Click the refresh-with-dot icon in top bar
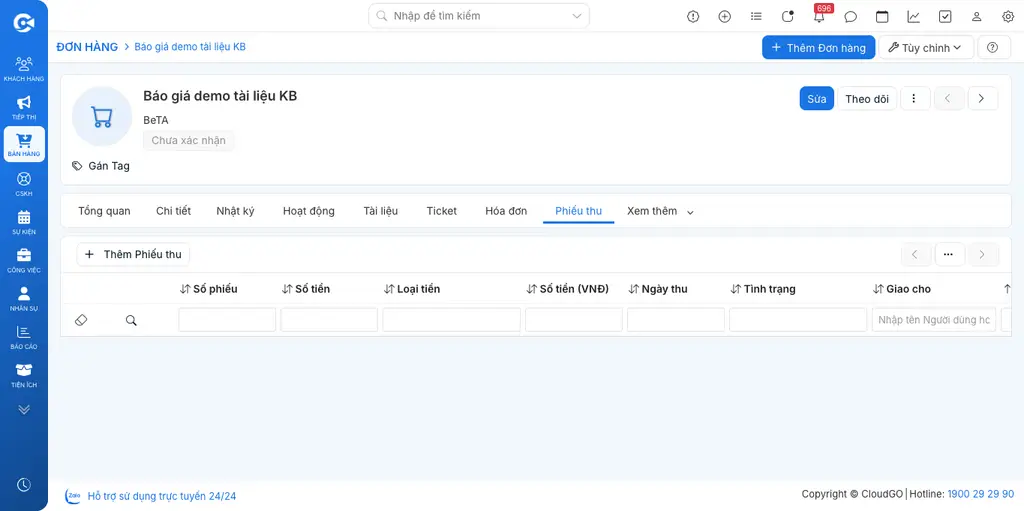The height and width of the screenshot is (511, 1024). (x=788, y=16)
